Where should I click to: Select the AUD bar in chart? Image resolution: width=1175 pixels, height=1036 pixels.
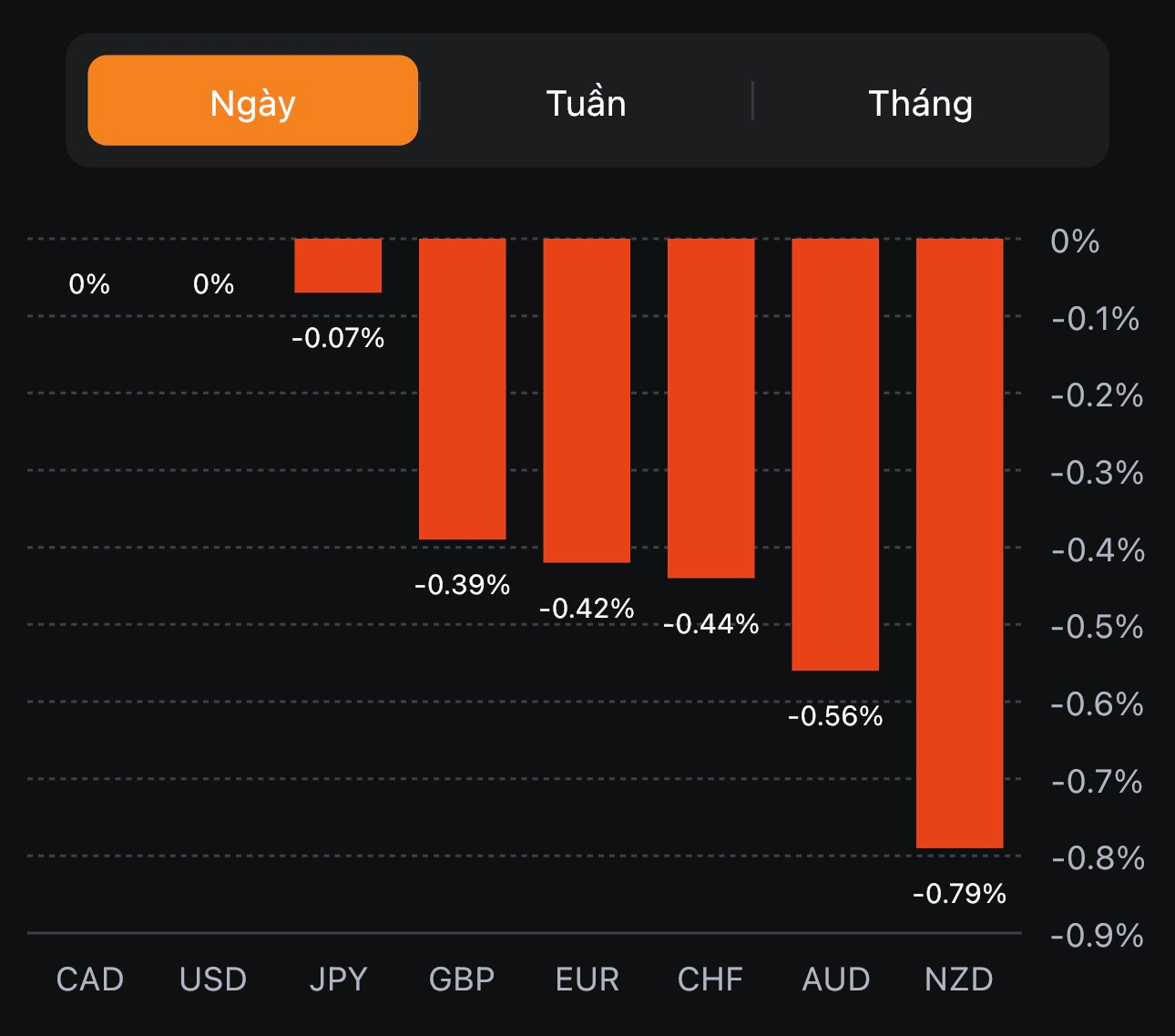(x=835, y=454)
